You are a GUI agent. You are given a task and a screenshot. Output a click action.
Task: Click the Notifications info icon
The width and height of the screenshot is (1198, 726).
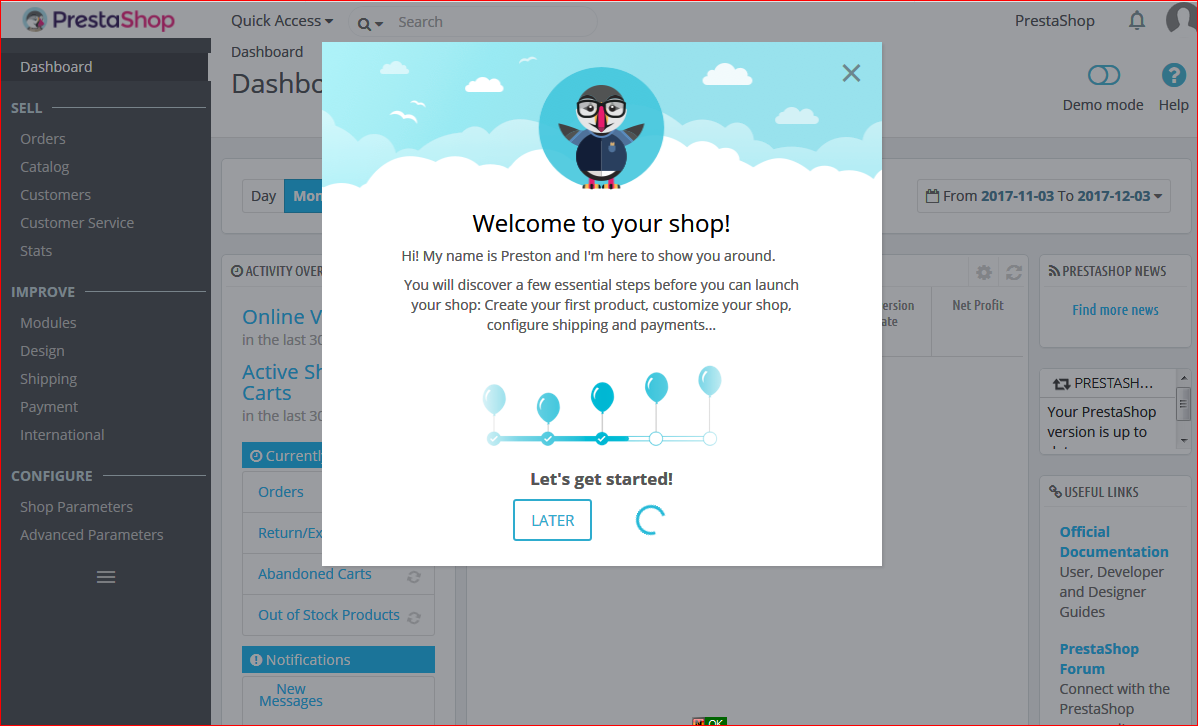256,660
